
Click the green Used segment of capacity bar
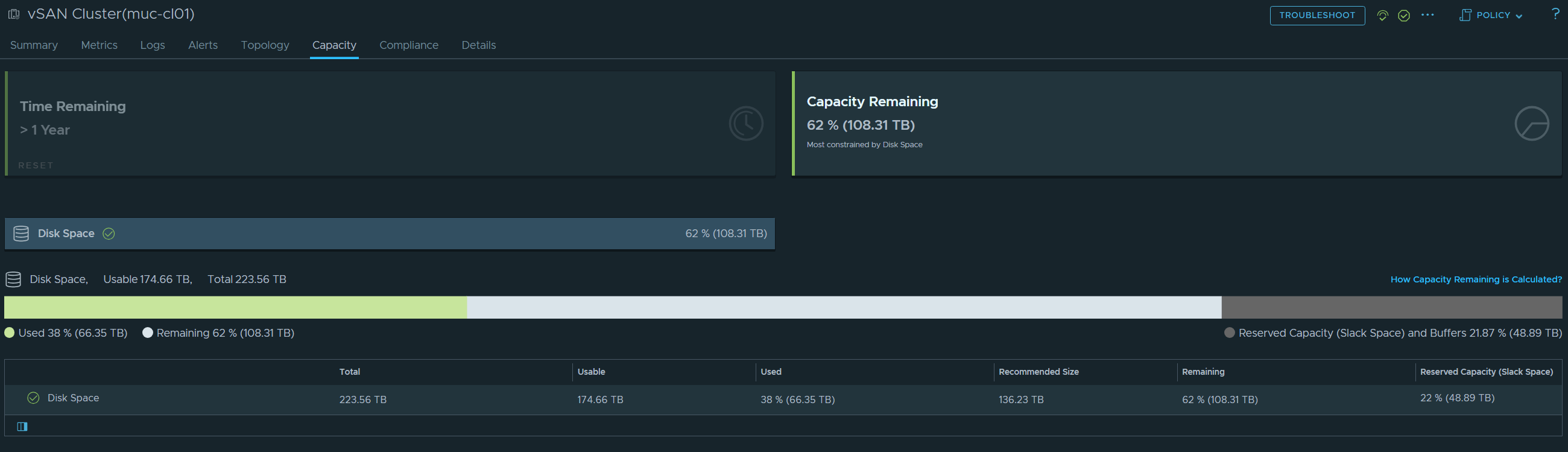(x=235, y=308)
